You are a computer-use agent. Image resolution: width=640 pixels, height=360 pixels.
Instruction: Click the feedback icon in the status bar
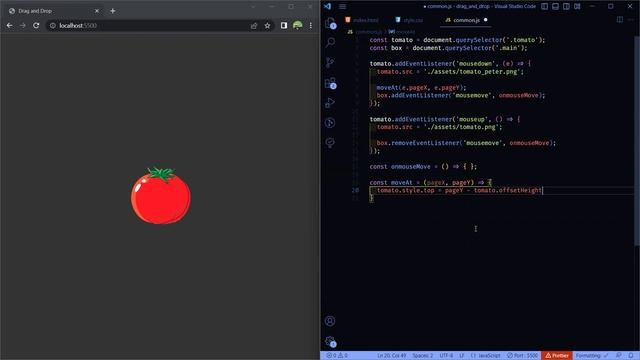(x=619, y=356)
